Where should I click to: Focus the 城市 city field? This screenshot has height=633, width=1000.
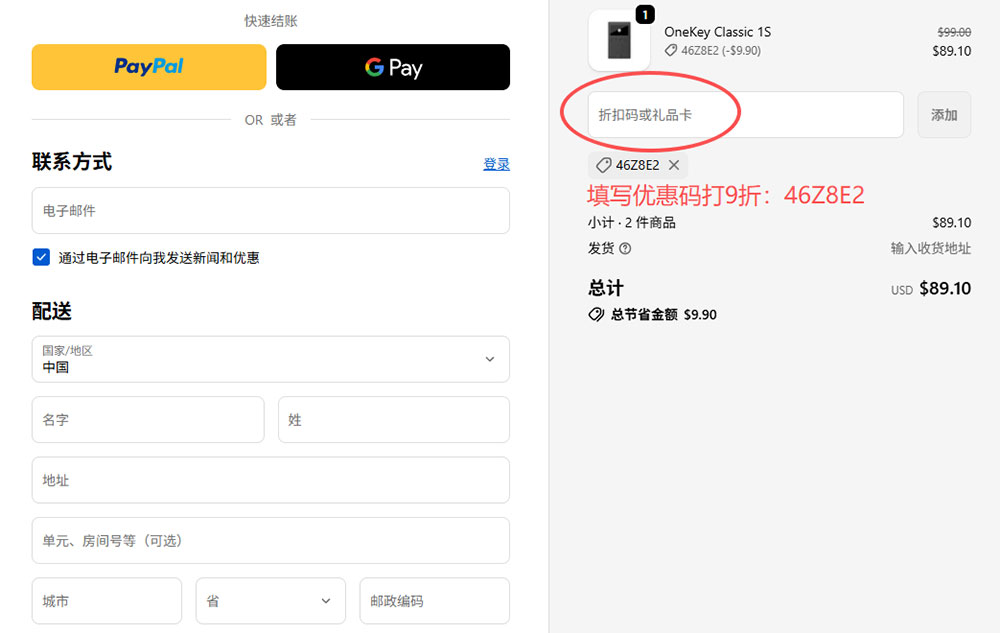[x=107, y=600]
